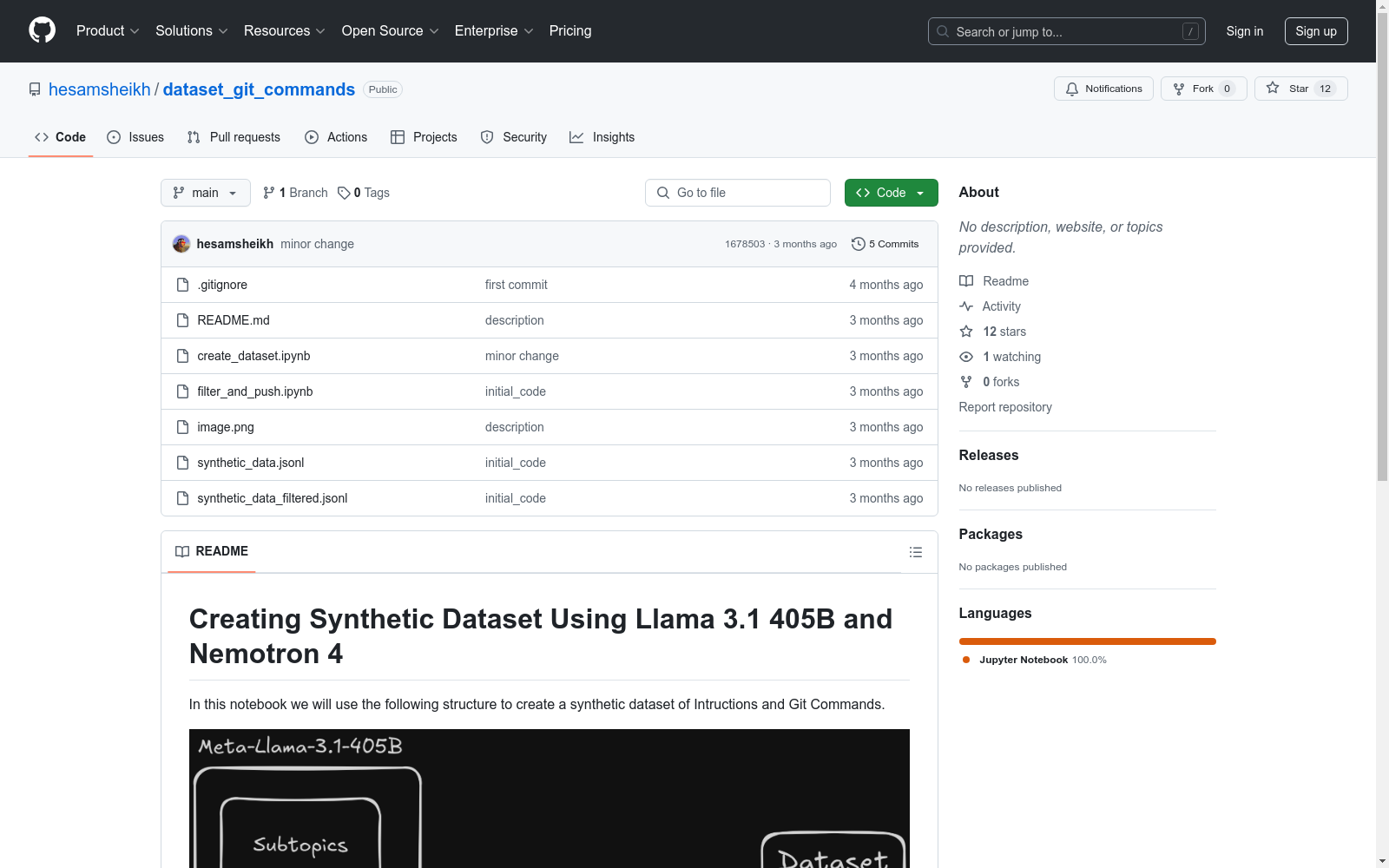Screen dimensions: 1389x868
Task: Click the branch icon beside 1 Branch
Action: click(x=269, y=193)
